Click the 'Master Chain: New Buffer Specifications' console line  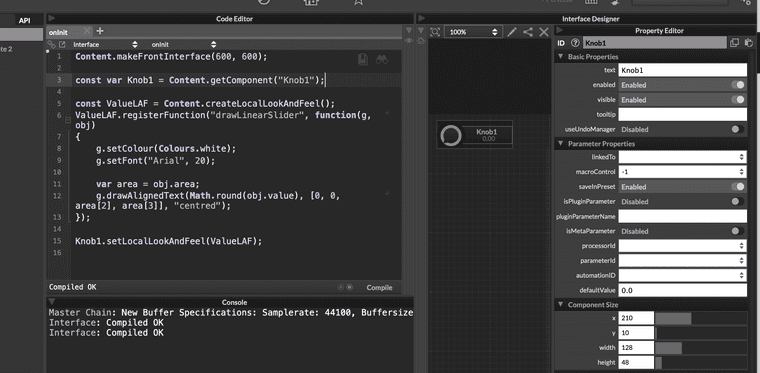coord(231,313)
